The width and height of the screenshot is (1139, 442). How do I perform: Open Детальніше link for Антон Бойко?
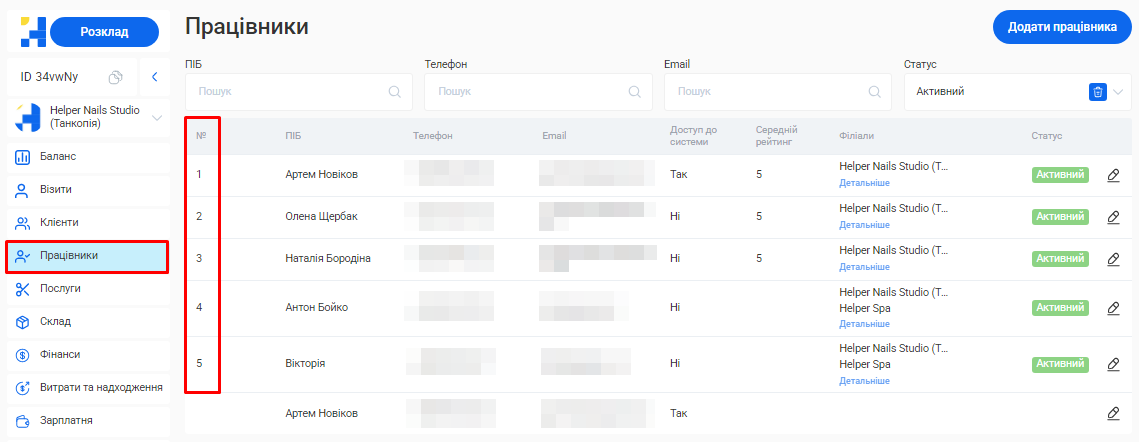pos(864,324)
